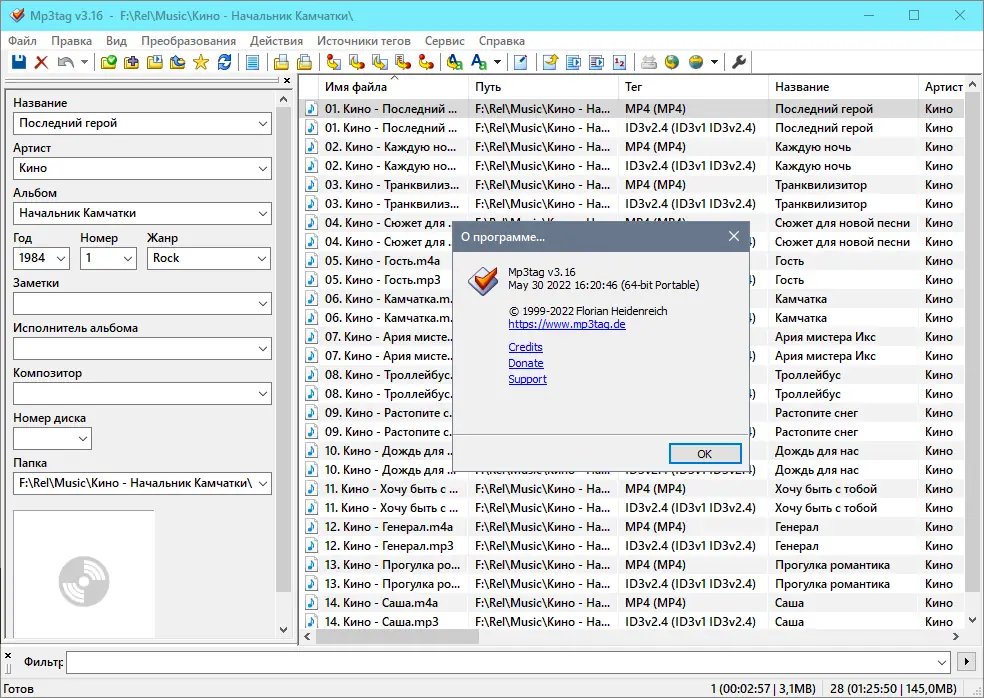Create playlist for selected files icon
The width and height of the screenshot is (984, 698).
tap(596, 62)
